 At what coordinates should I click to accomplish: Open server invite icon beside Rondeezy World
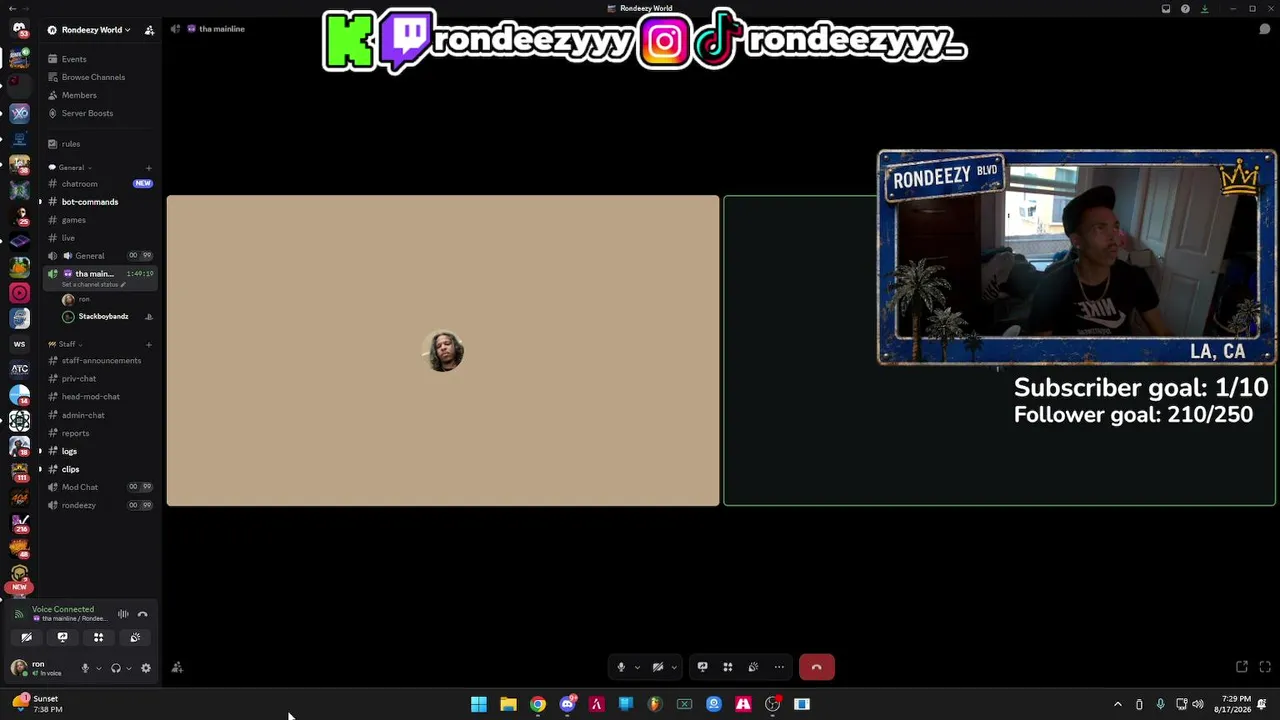pos(149,30)
